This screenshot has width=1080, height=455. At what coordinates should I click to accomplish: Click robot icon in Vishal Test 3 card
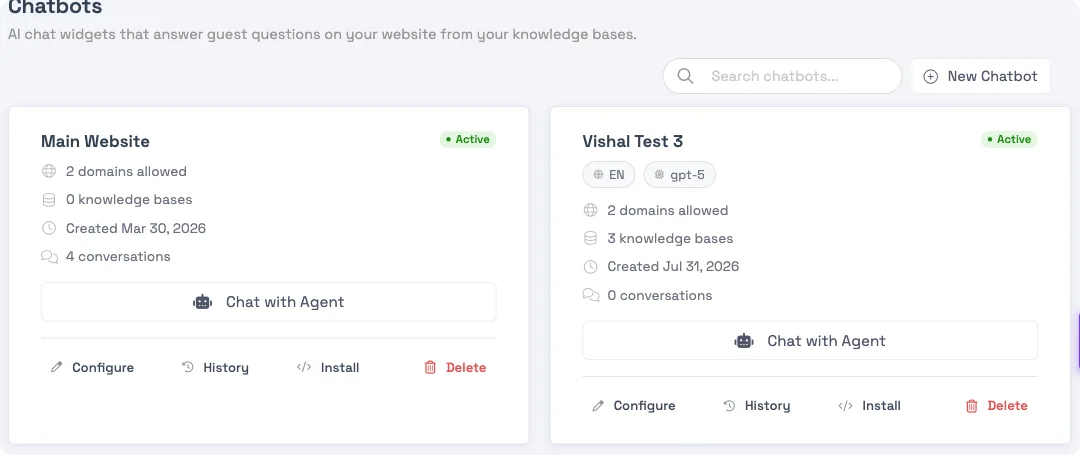pyautogui.click(x=744, y=341)
